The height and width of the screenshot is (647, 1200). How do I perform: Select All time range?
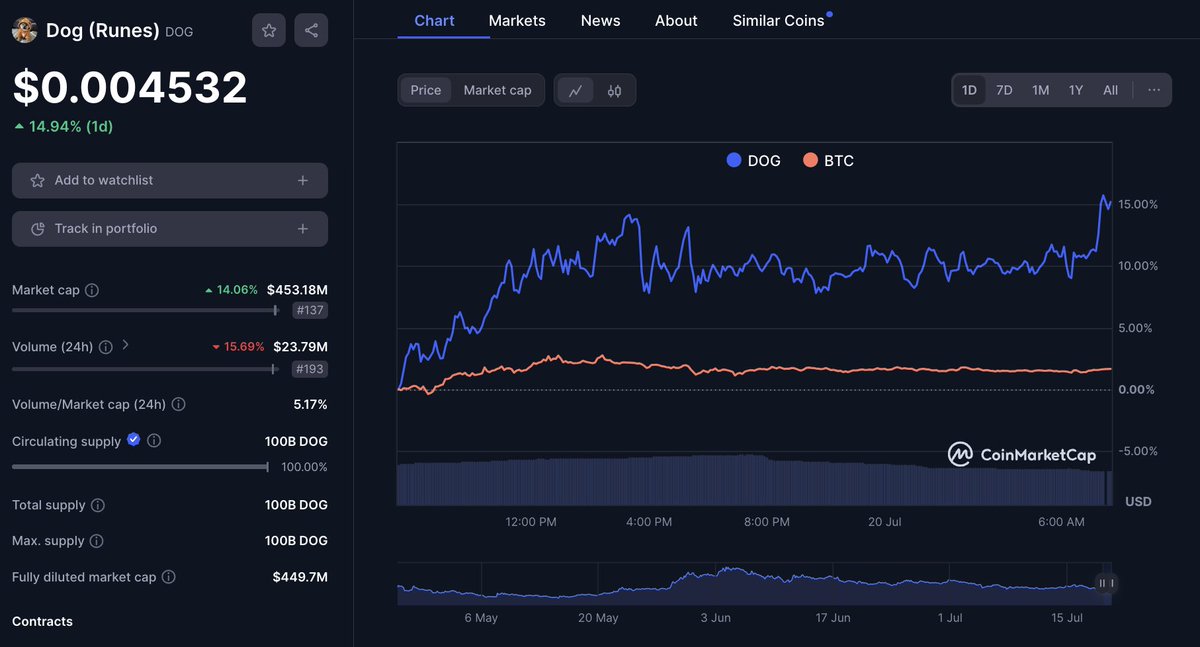1110,90
